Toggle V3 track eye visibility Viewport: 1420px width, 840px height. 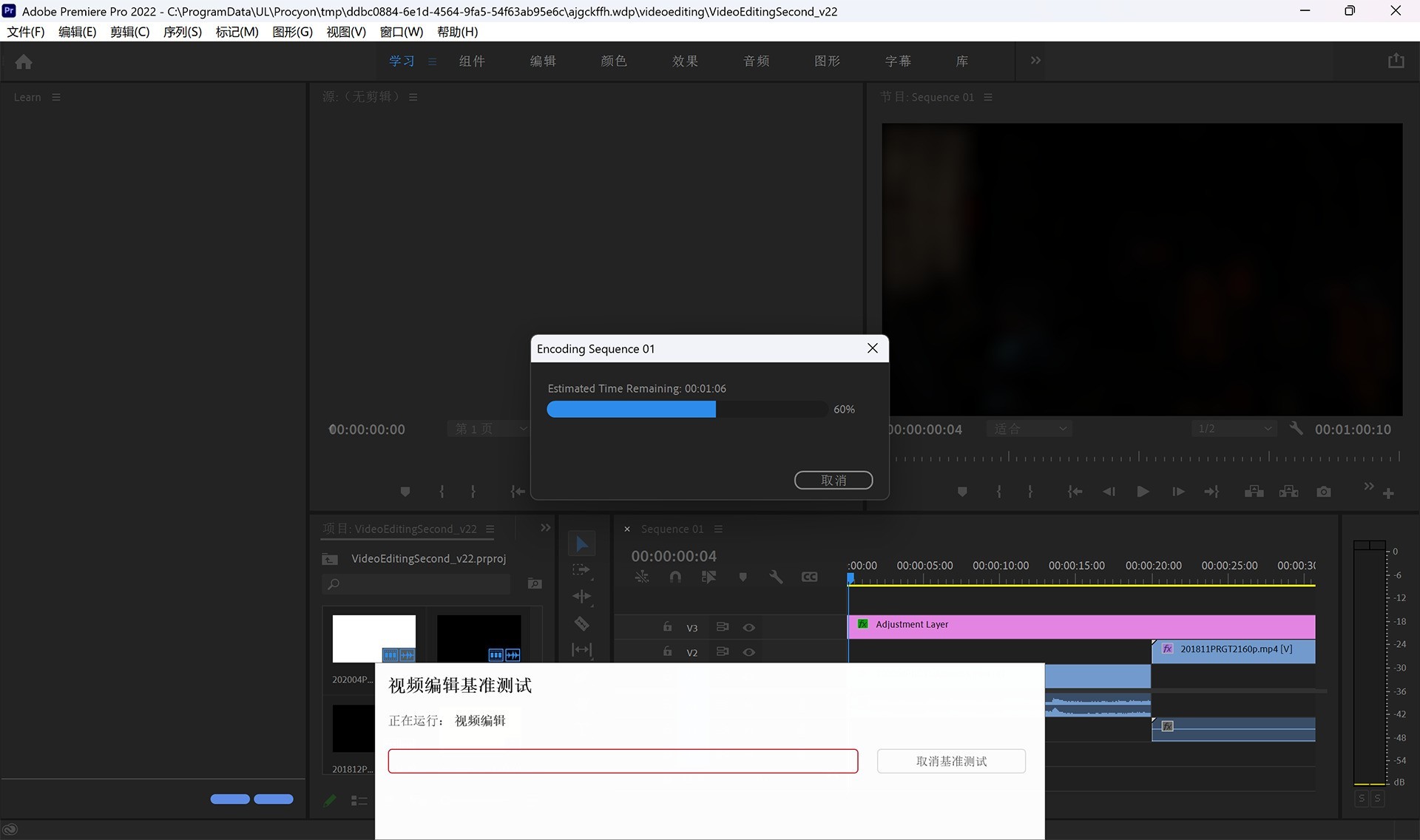749,628
